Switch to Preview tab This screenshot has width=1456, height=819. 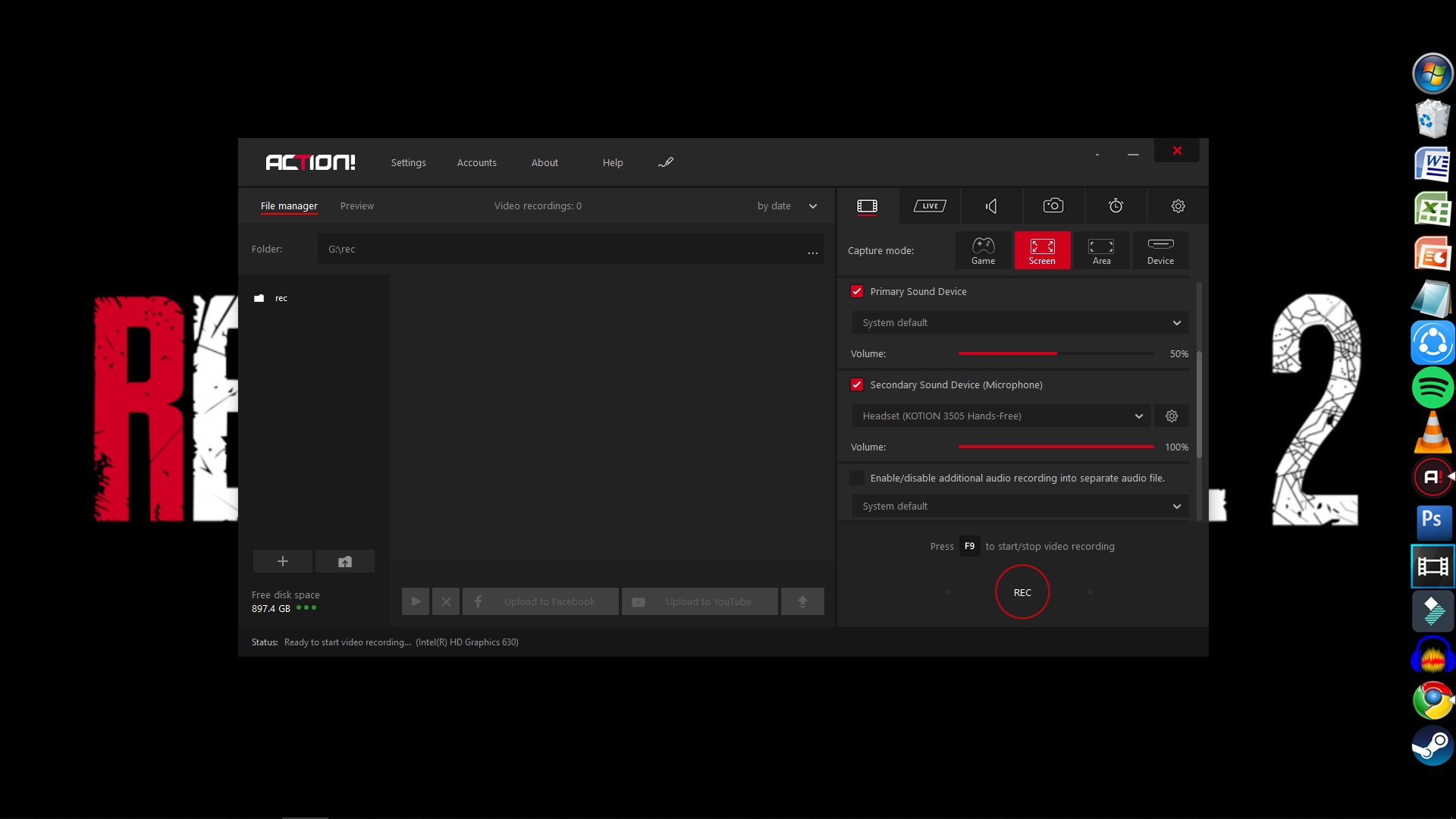(x=357, y=206)
